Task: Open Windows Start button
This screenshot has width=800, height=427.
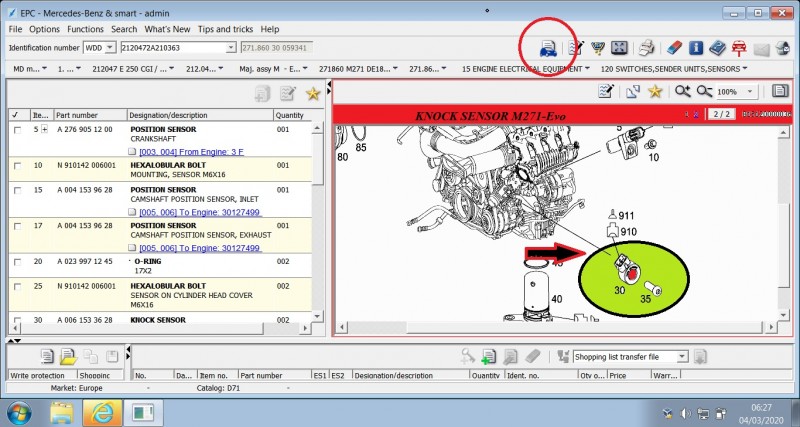Action: pos(19,413)
